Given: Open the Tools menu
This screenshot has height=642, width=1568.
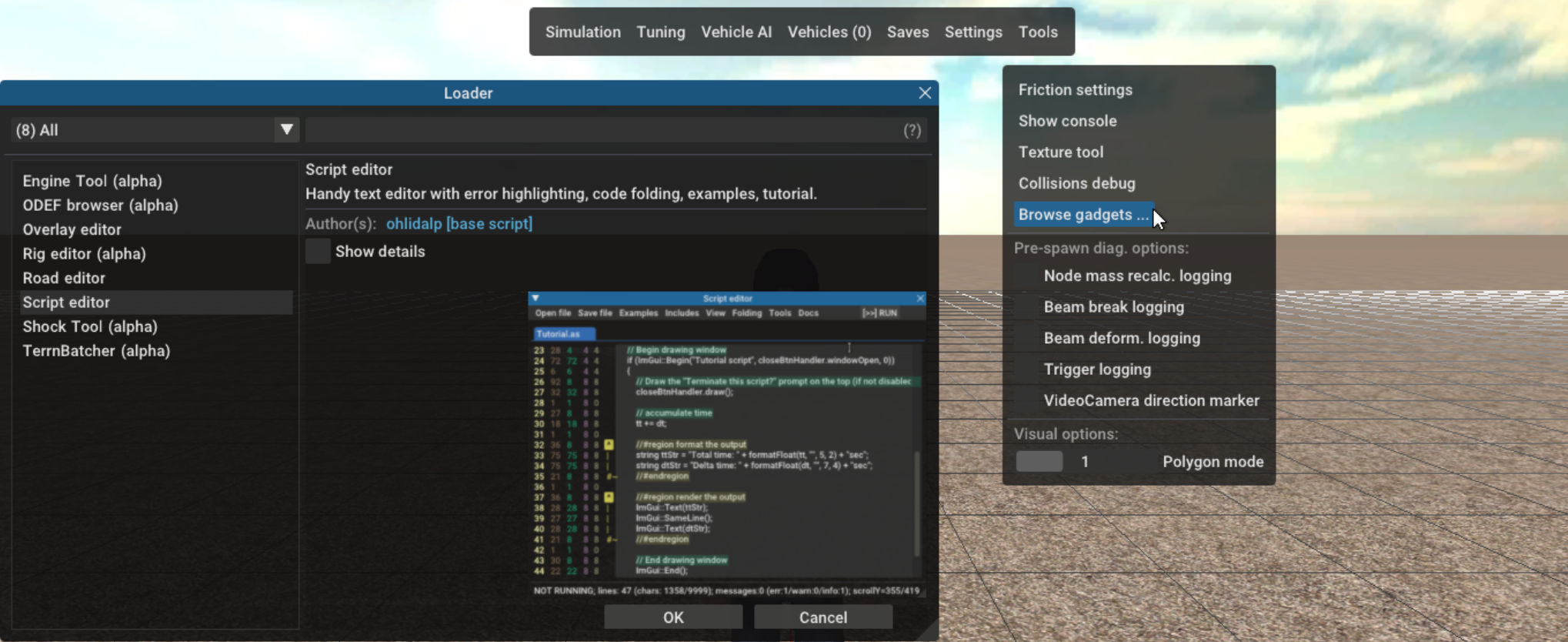Looking at the screenshot, I should 1037,32.
